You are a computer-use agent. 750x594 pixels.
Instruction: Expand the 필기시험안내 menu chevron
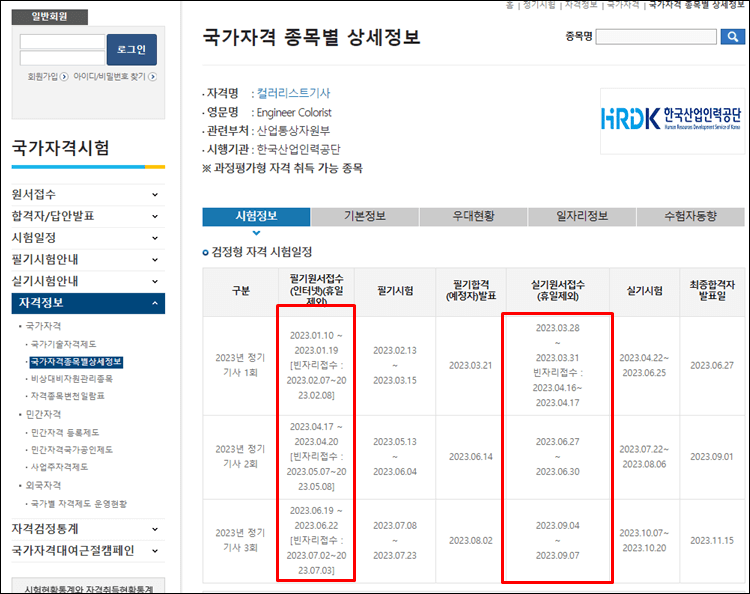[155, 260]
